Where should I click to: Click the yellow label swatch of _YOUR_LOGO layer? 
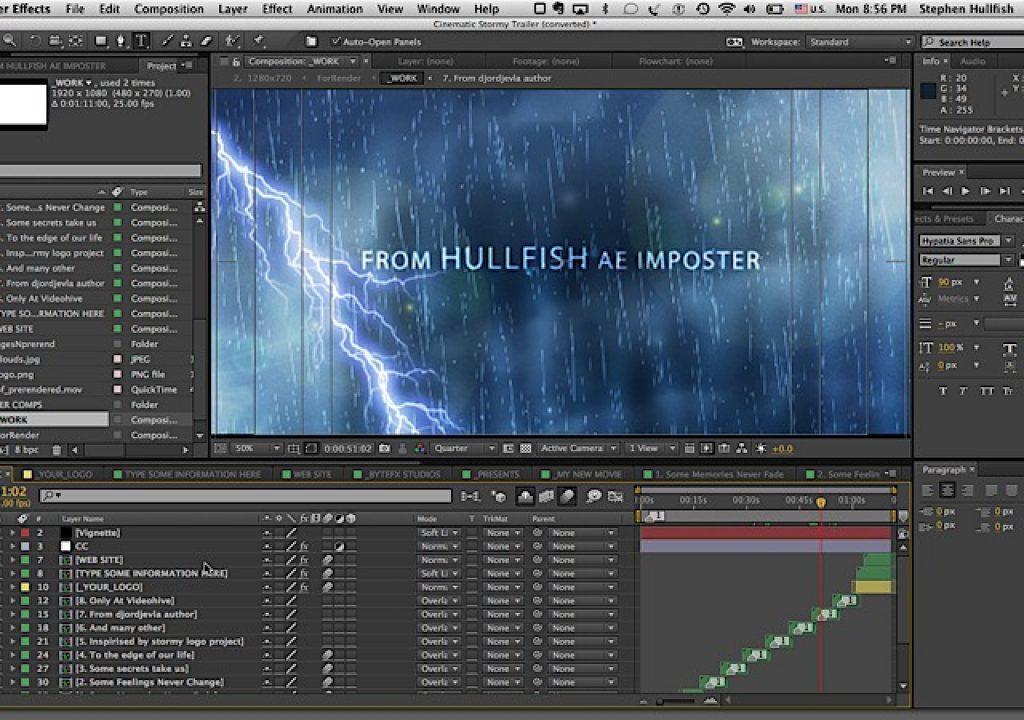click(x=25, y=587)
